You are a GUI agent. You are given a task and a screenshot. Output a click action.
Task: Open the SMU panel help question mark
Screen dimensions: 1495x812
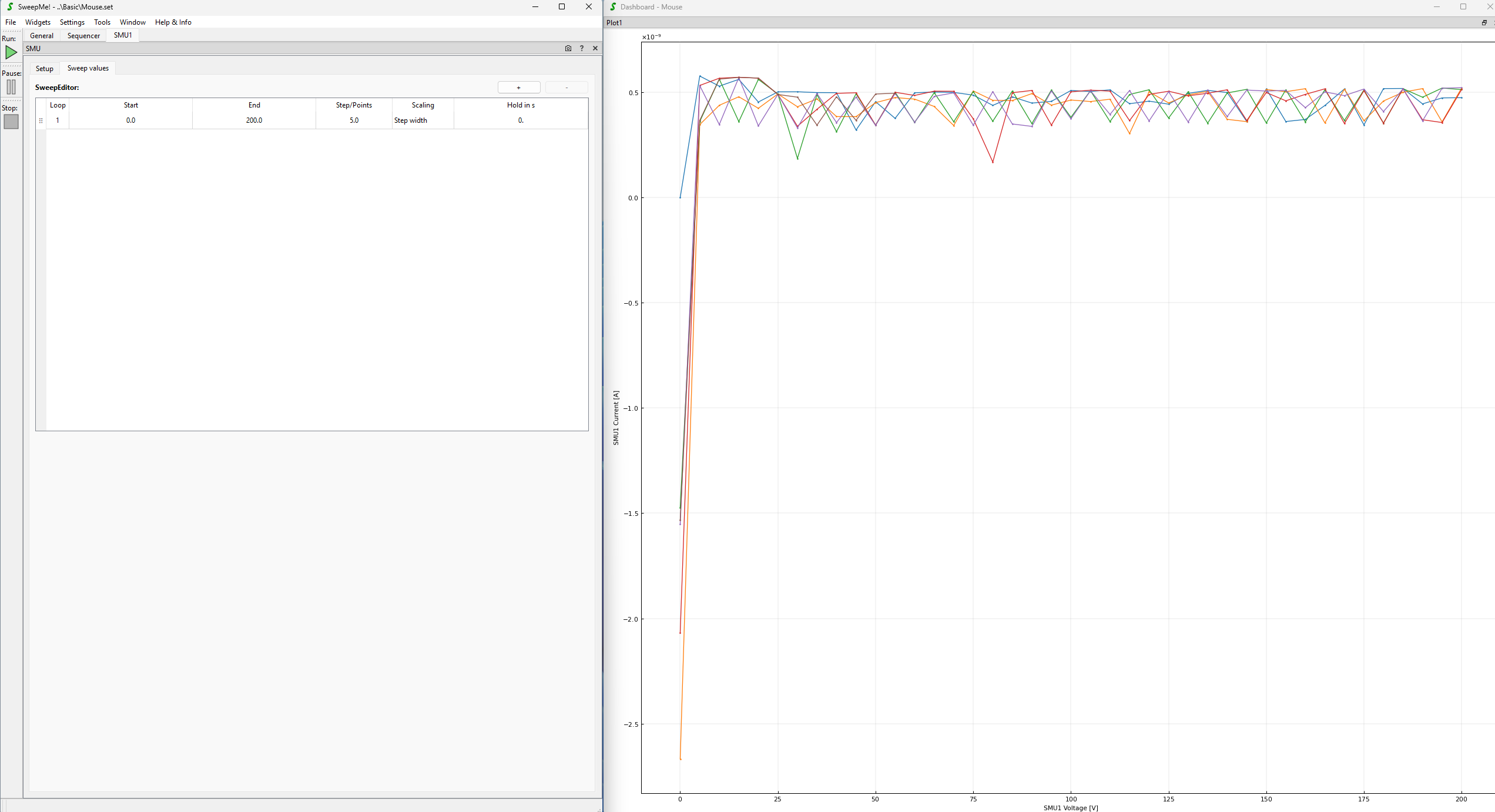[582, 49]
